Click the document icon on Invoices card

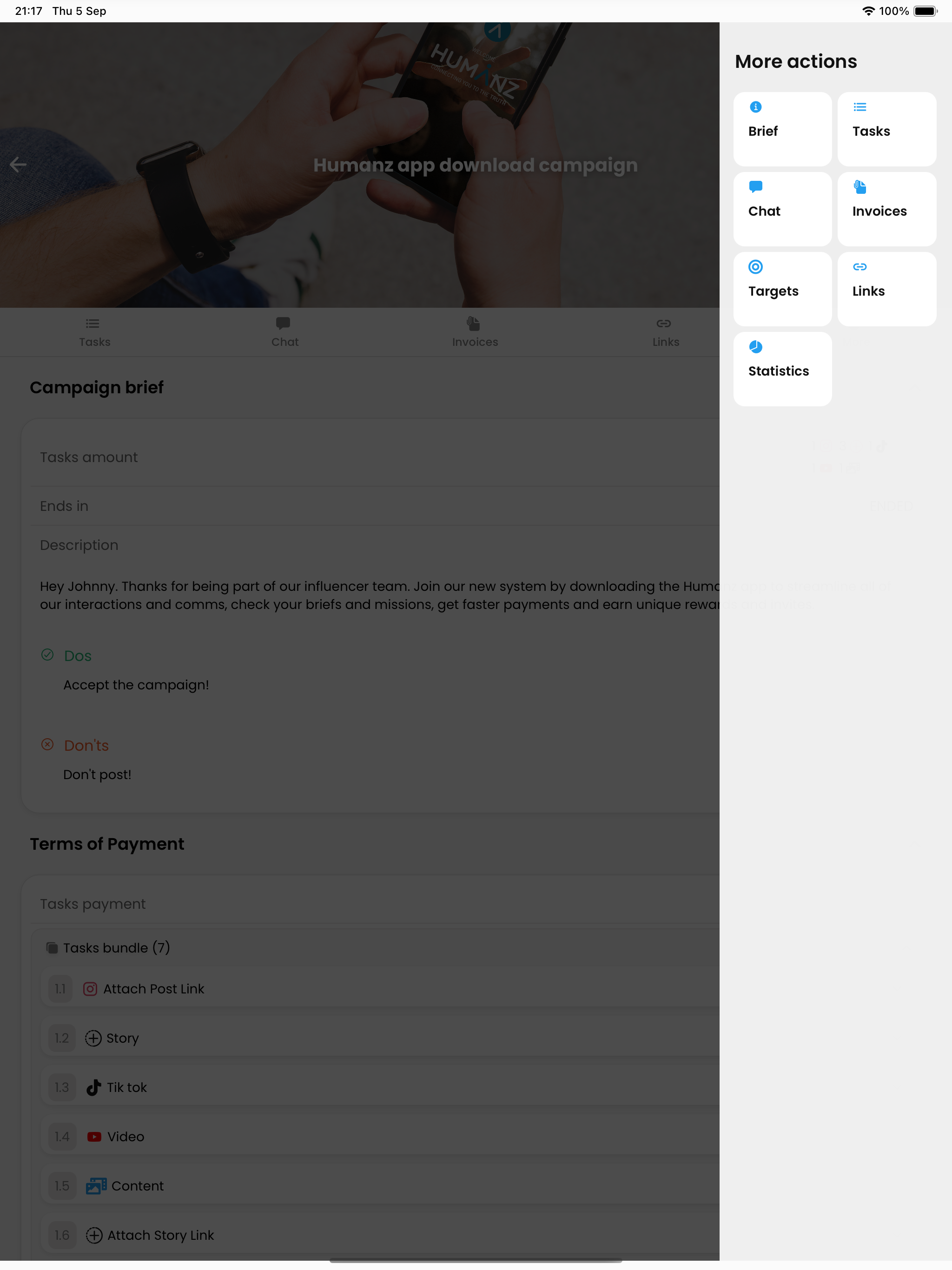click(859, 186)
